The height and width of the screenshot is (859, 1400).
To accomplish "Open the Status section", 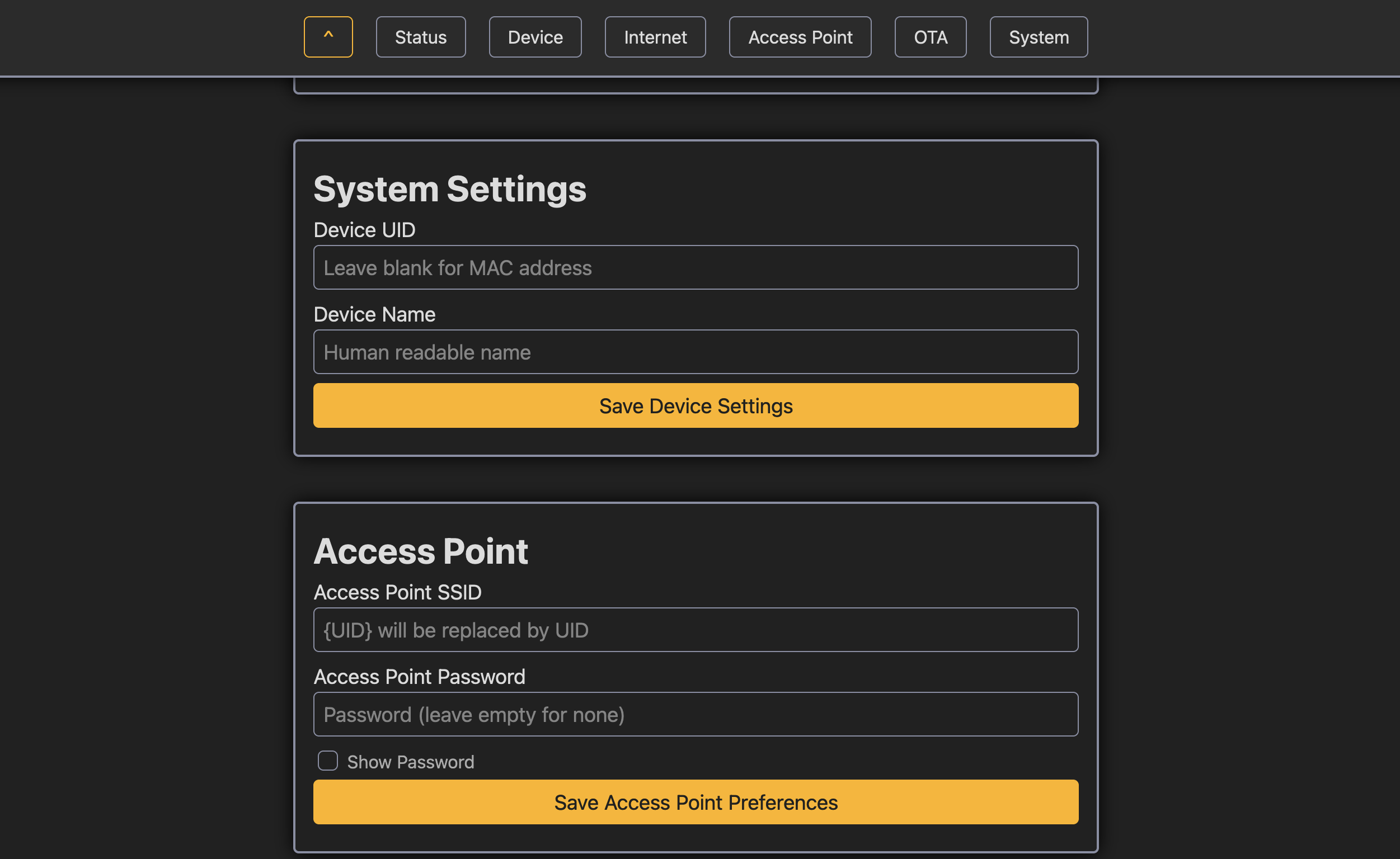I will 420,36.
